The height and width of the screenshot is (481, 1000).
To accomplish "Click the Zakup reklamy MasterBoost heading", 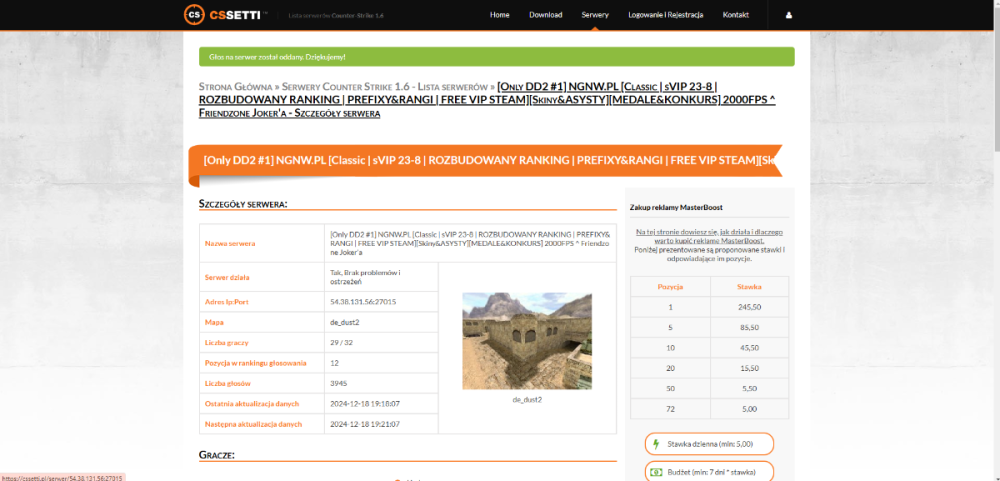I will [x=676, y=207].
